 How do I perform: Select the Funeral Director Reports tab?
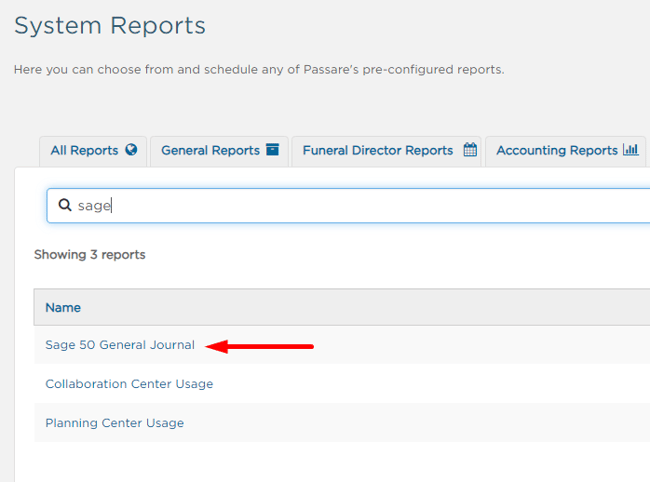point(386,151)
